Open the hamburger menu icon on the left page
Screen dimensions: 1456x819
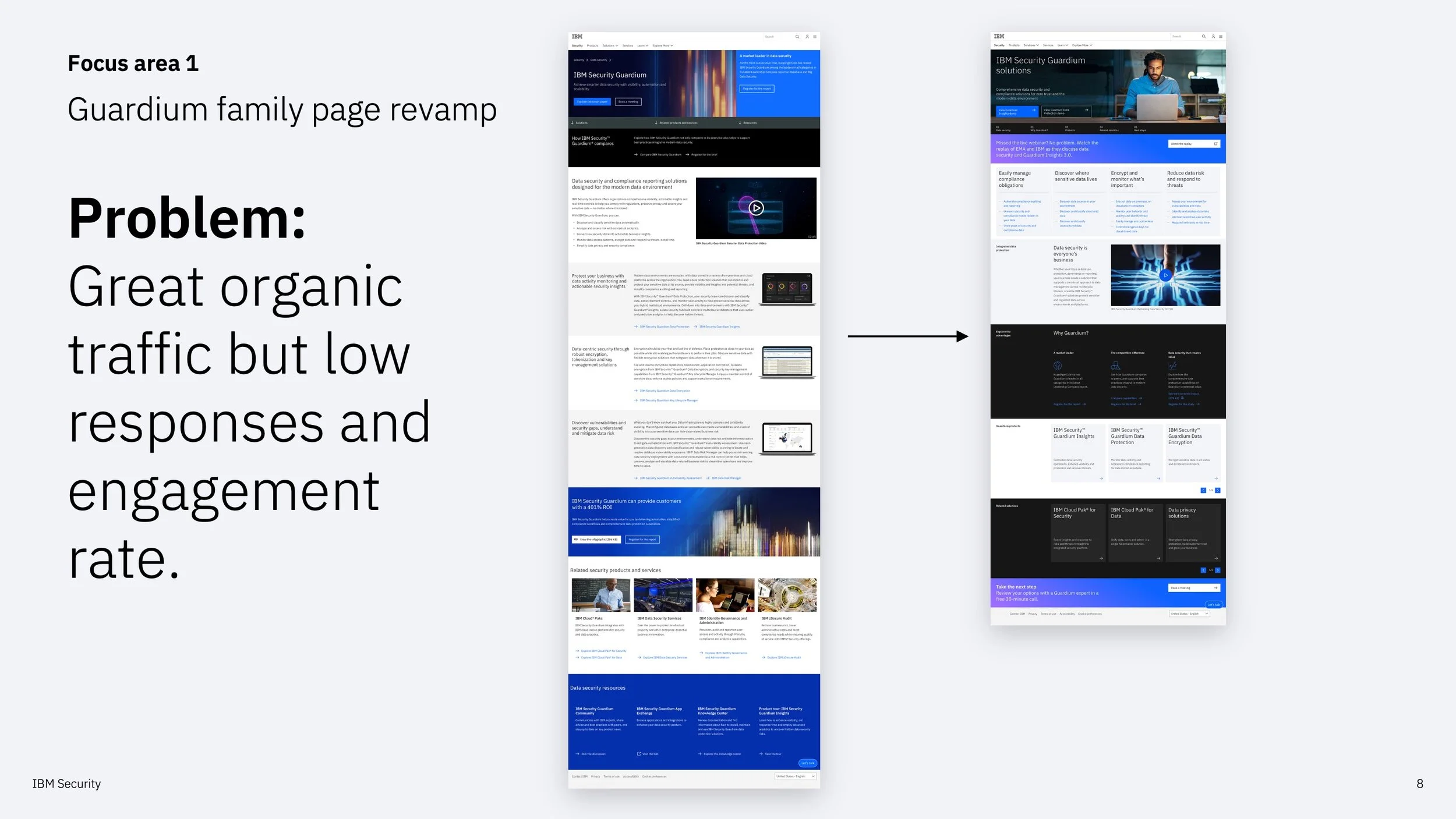[x=815, y=37]
